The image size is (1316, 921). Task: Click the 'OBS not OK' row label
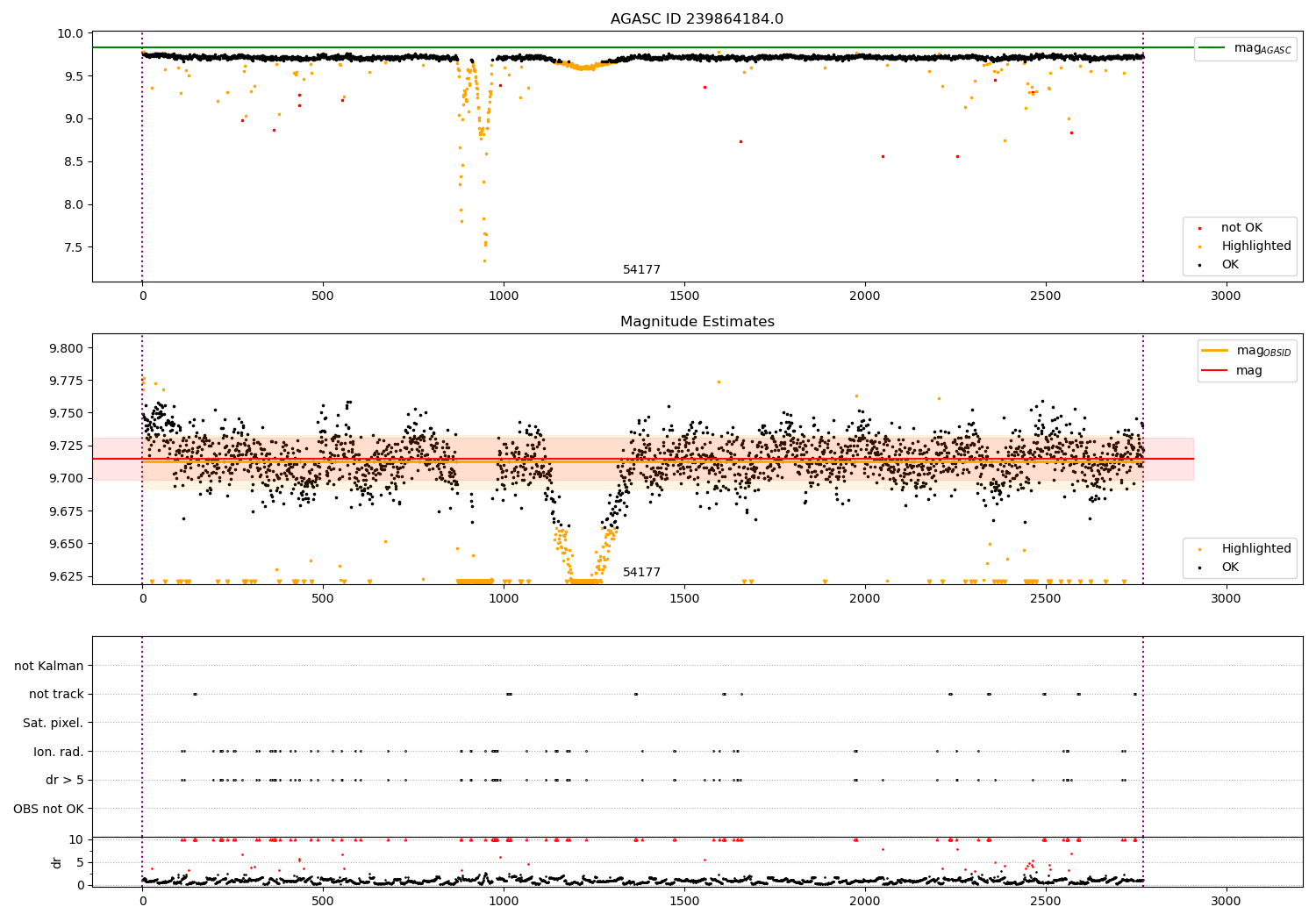tap(48, 809)
